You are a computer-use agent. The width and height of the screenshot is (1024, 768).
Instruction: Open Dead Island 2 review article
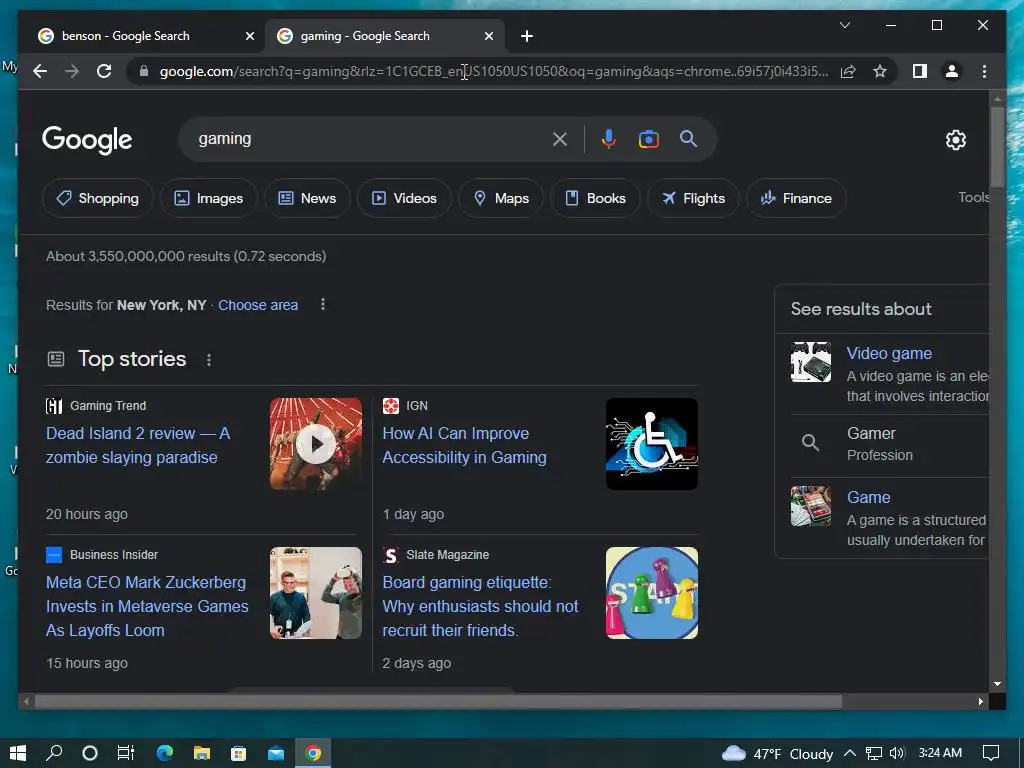point(138,445)
